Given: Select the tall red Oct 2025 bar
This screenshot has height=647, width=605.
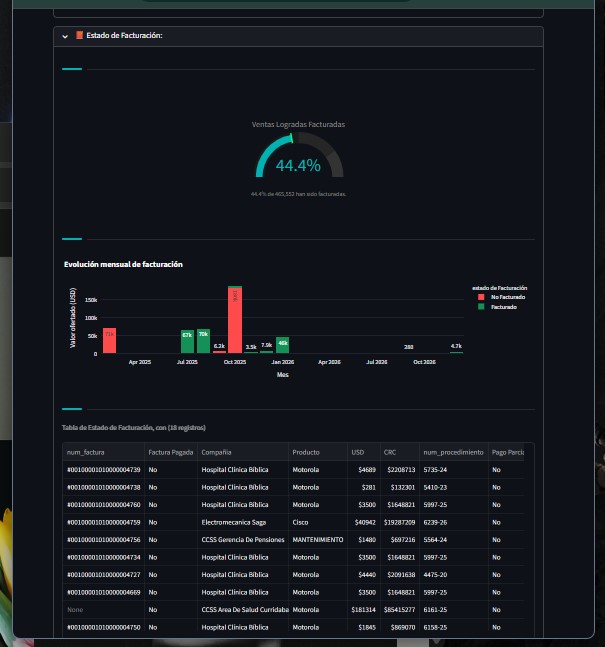Looking at the screenshot, I should coord(235,320).
